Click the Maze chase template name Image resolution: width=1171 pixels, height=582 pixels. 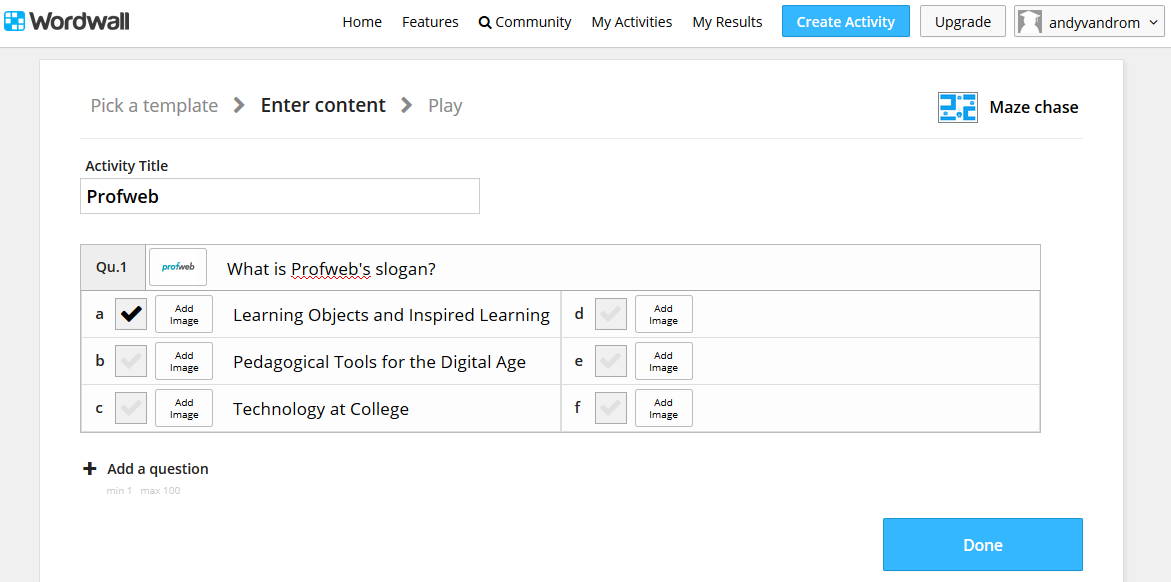click(x=1034, y=108)
